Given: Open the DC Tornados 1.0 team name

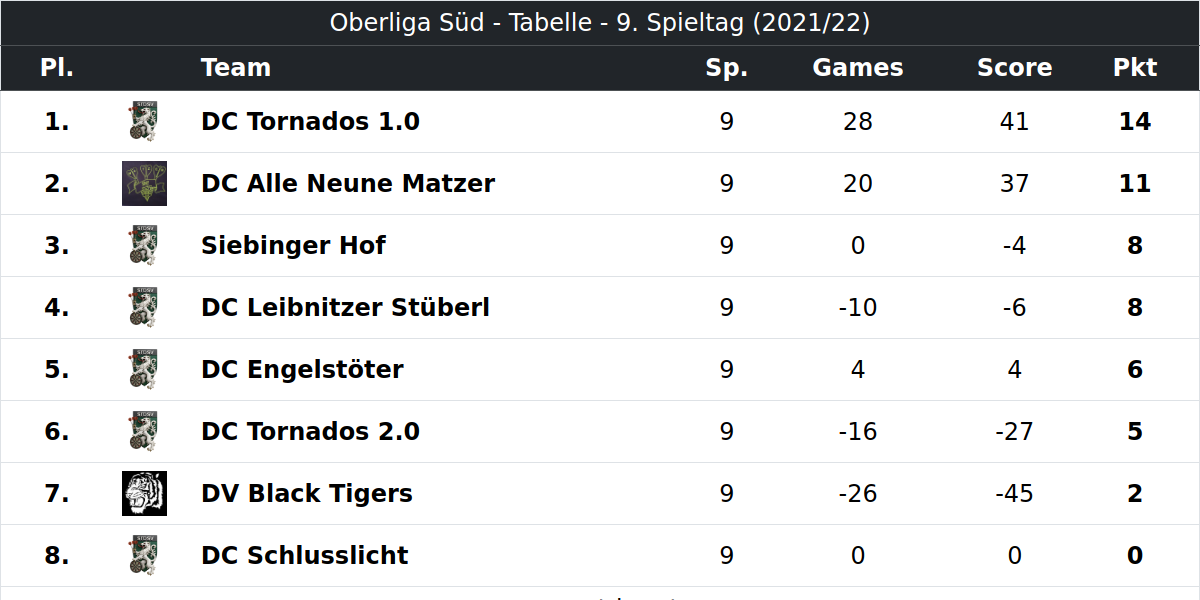Looking at the screenshot, I should [310, 122].
